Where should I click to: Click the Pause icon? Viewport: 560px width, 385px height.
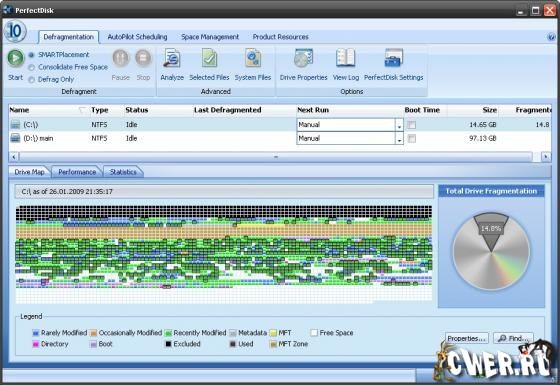click(121, 58)
